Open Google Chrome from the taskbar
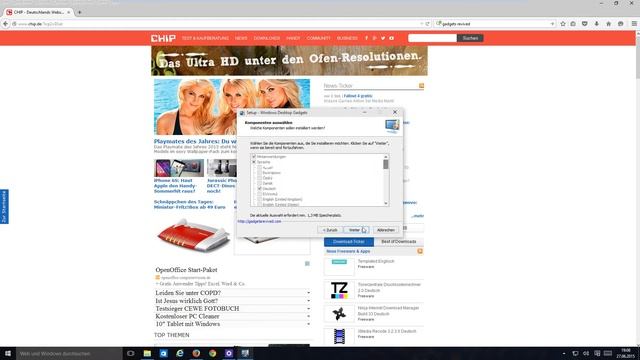 coord(212,353)
